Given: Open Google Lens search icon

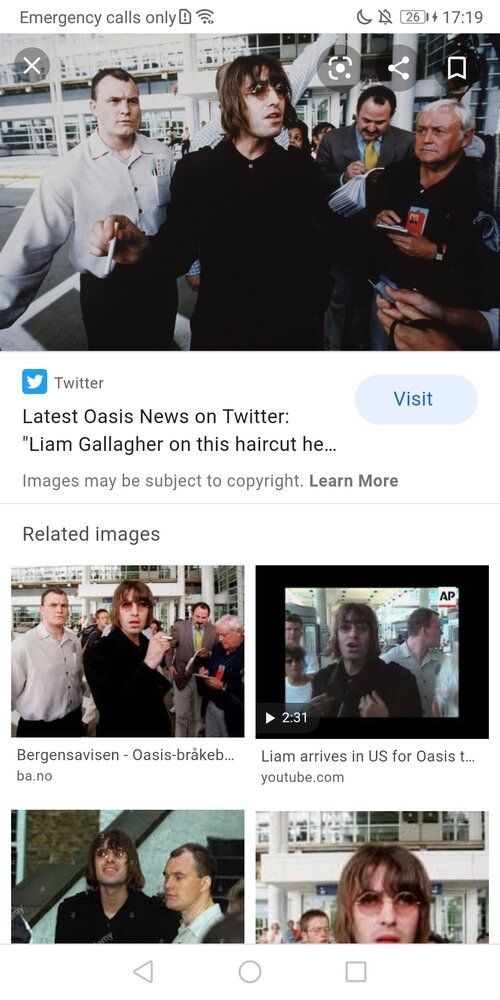Looking at the screenshot, I should (x=339, y=68).
